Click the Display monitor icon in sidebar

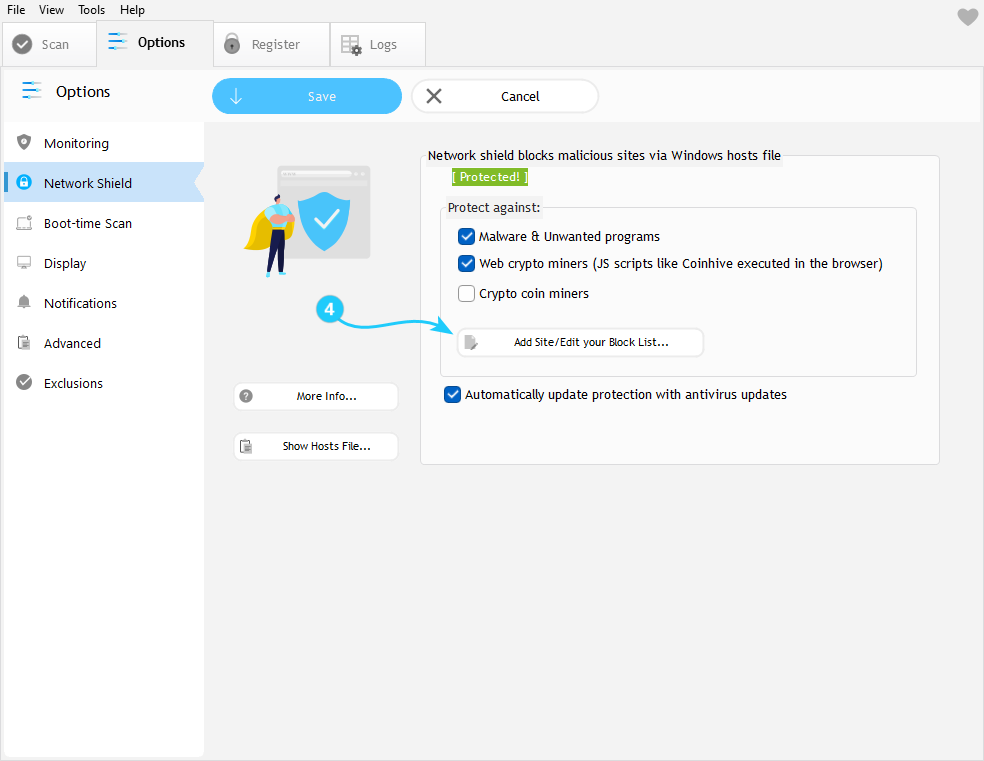pyautogui.click(x=24, y=263)
